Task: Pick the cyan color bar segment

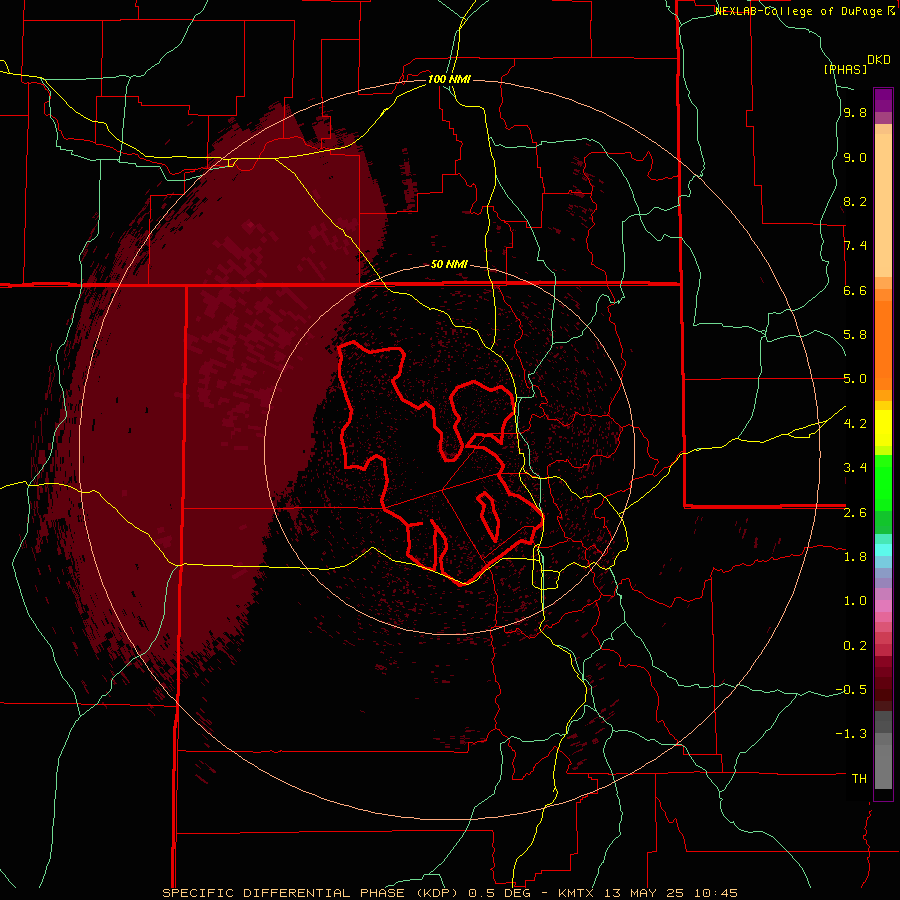Action: point(883,550)
